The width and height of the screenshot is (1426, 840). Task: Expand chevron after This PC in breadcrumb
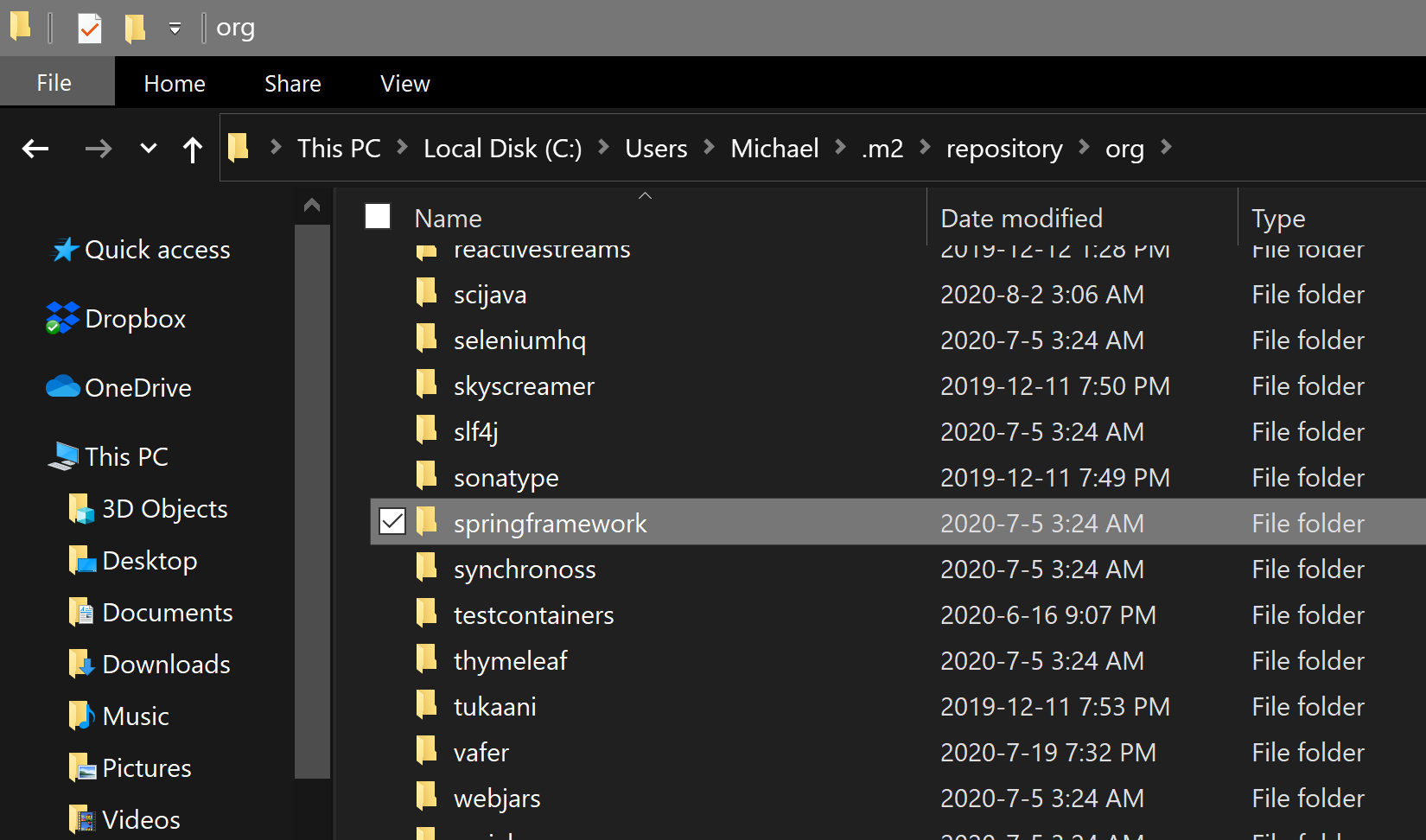pos(403,148)
